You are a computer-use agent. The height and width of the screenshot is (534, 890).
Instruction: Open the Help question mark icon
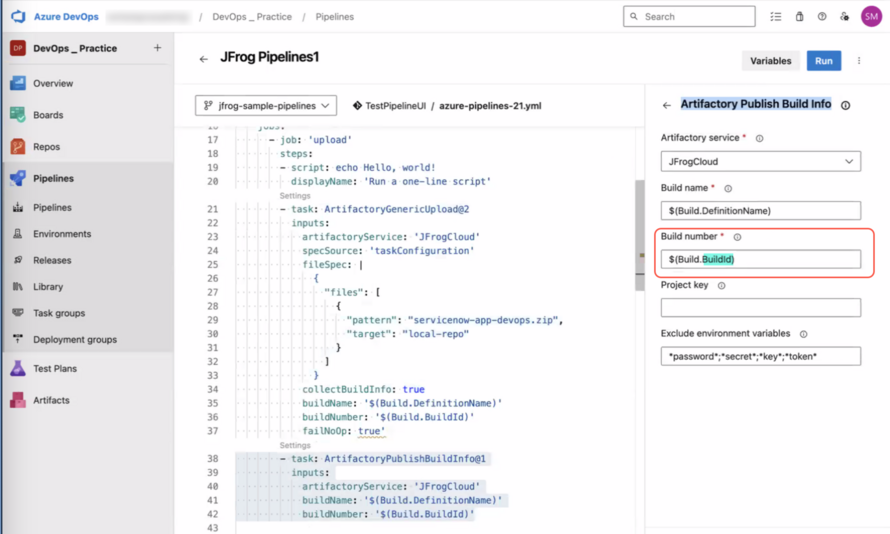pyautogui.click(x=822, y=16)
